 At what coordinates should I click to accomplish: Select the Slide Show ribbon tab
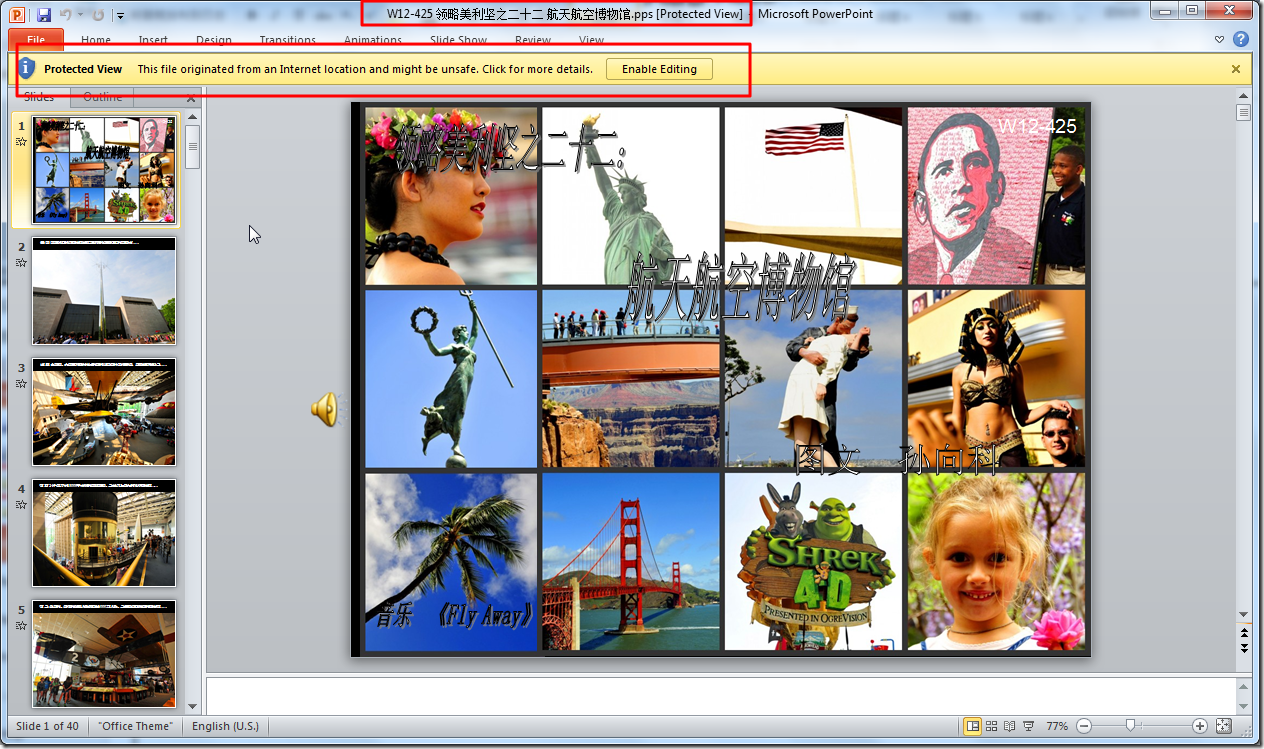459,40
